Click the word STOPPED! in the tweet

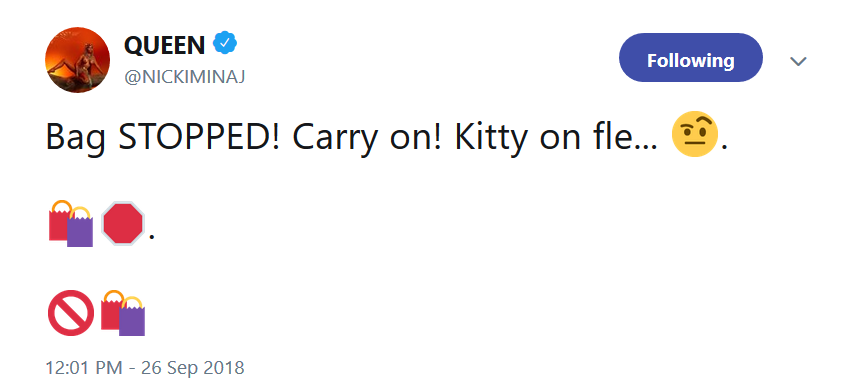click(199, 138)
